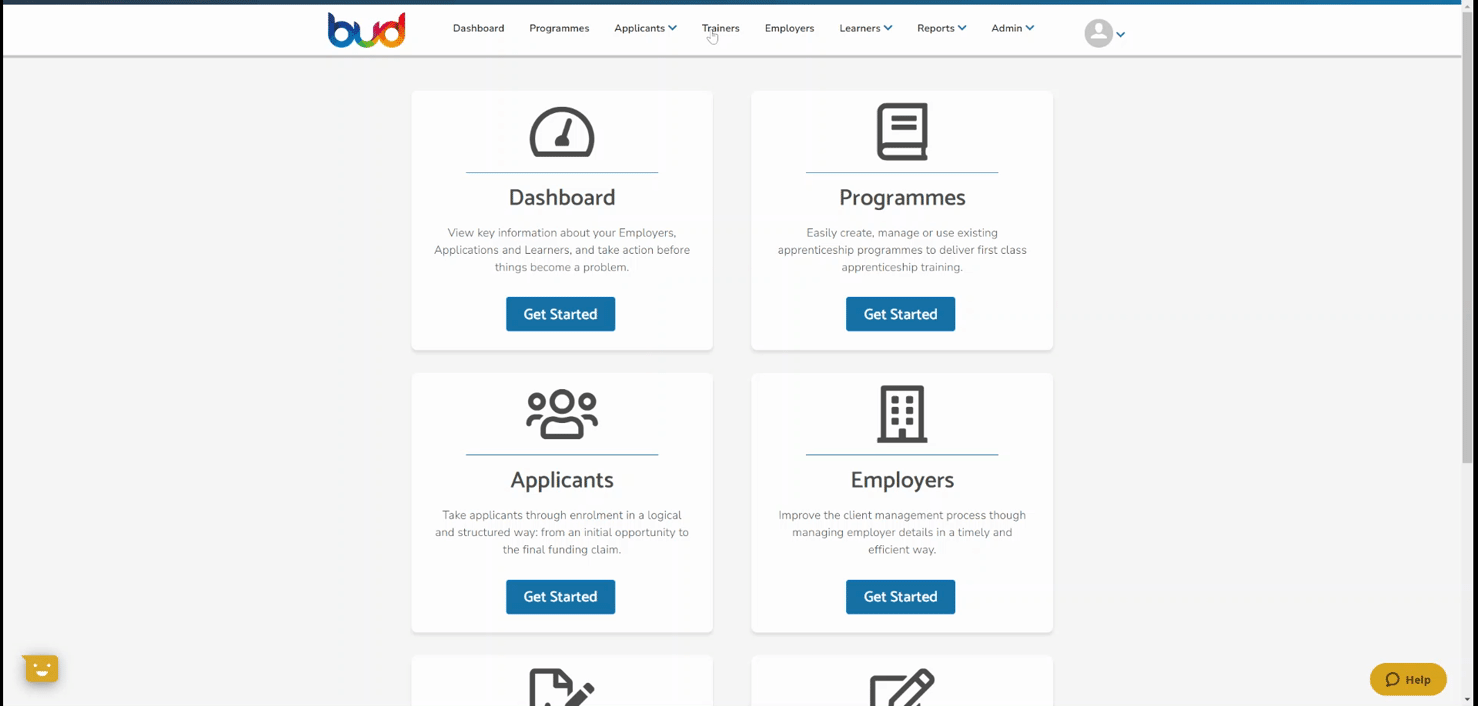Go to Trainers in the top navigation

coord(720,28)
